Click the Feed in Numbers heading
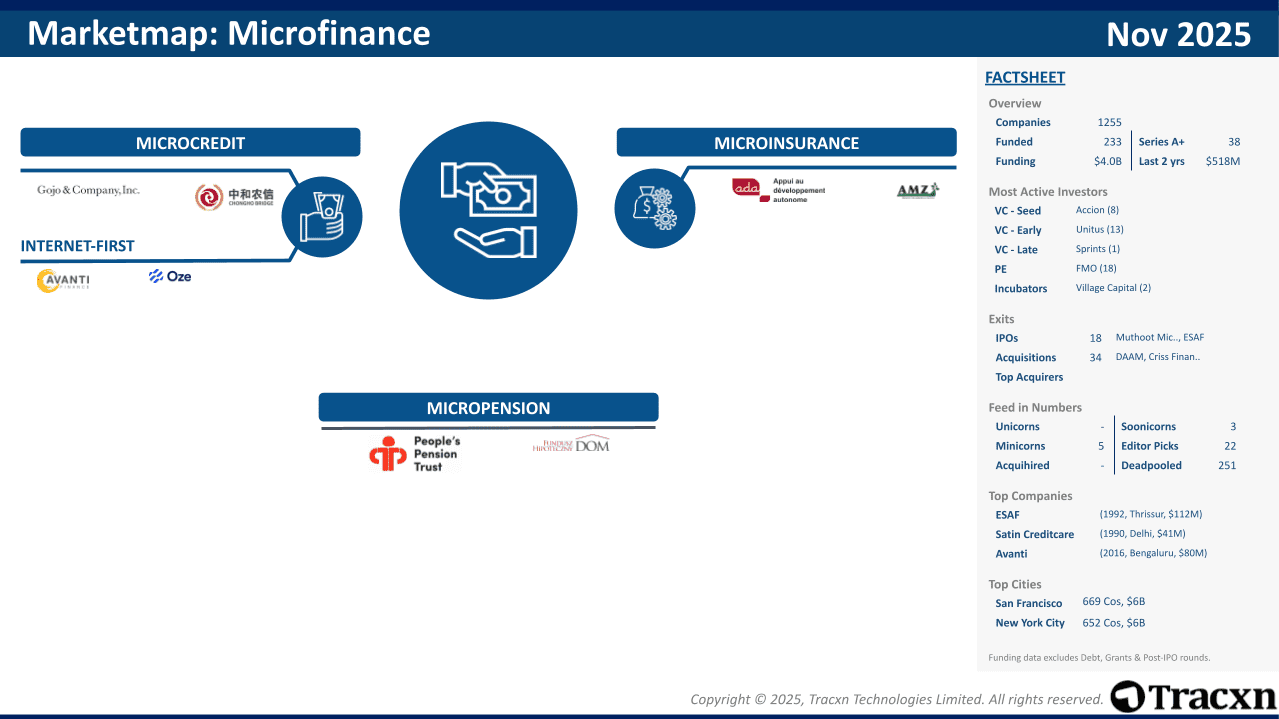 point(1035,407)
